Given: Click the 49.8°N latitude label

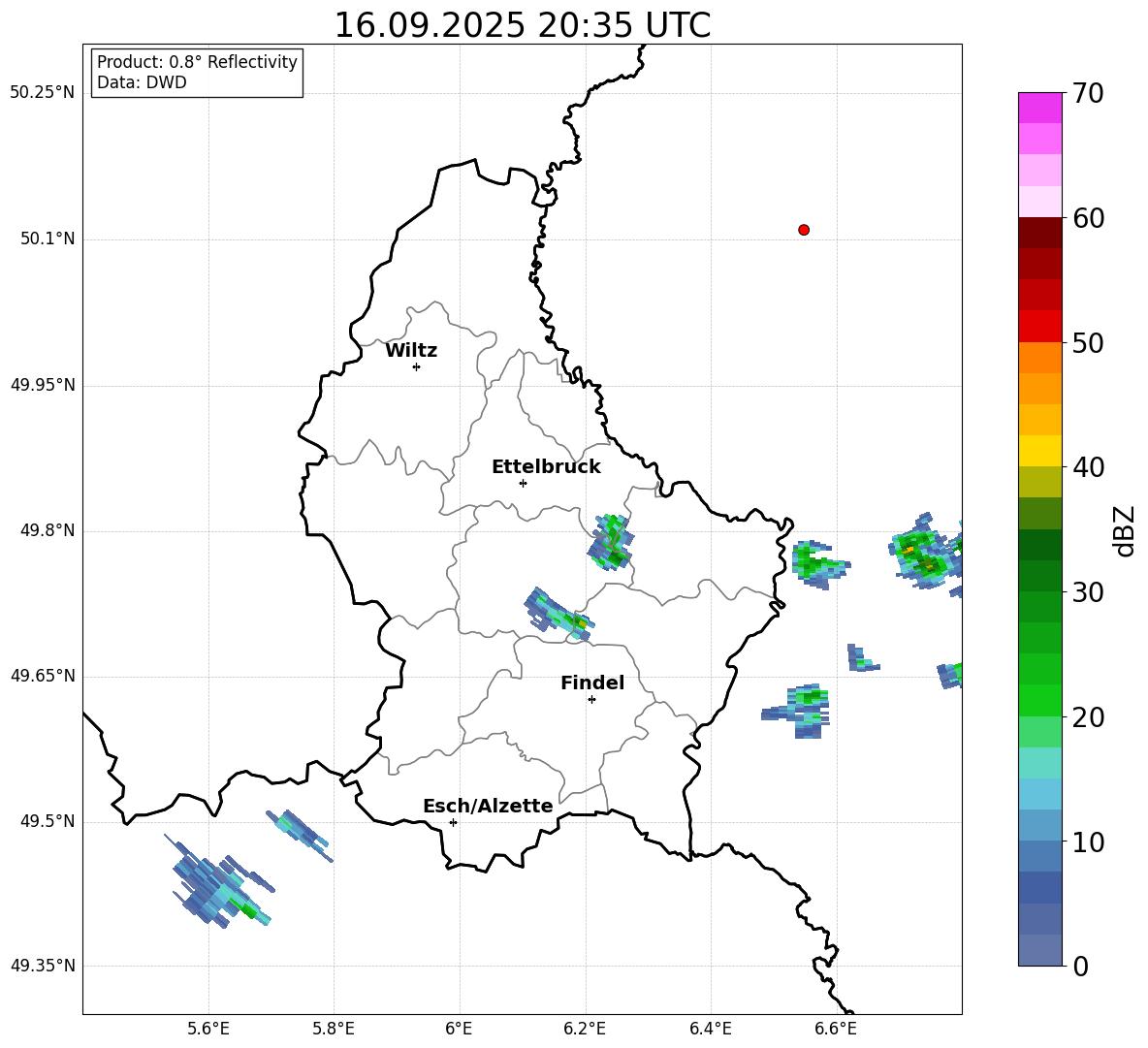Looking at the screenshot, I should point(48,530).
